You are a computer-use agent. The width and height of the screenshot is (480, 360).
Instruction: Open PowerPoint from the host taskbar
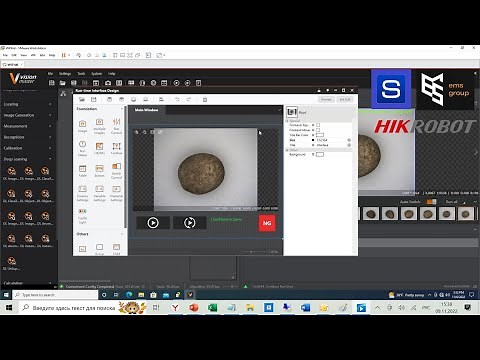point(194,308)
